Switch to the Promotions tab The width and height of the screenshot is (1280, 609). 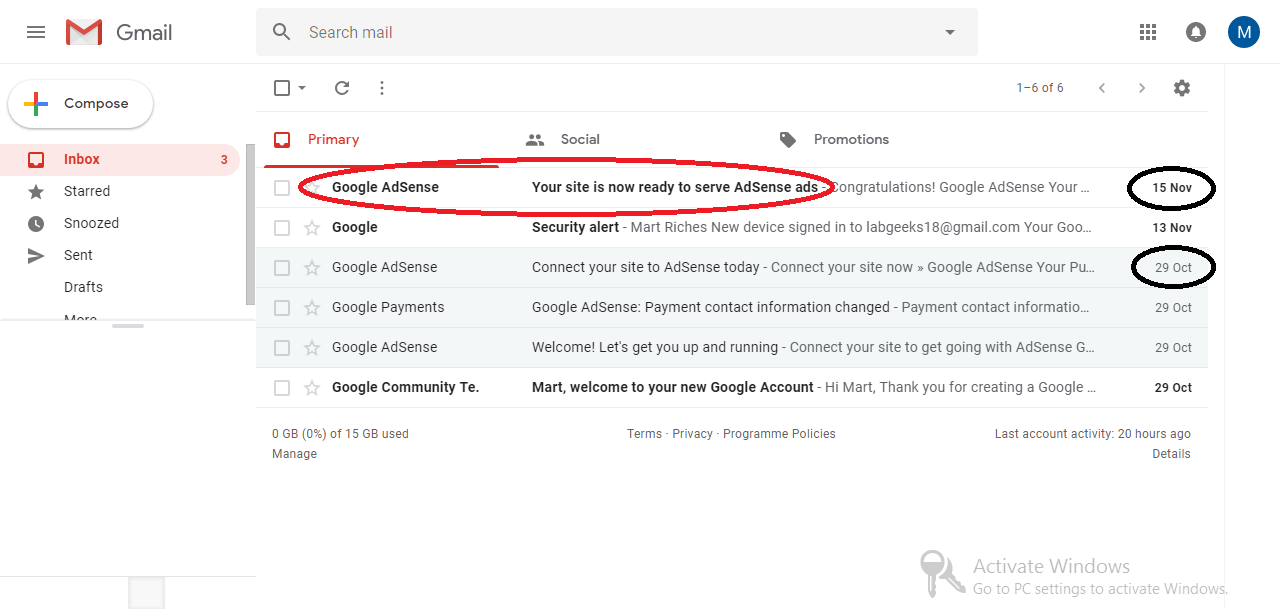pos(850,140)
